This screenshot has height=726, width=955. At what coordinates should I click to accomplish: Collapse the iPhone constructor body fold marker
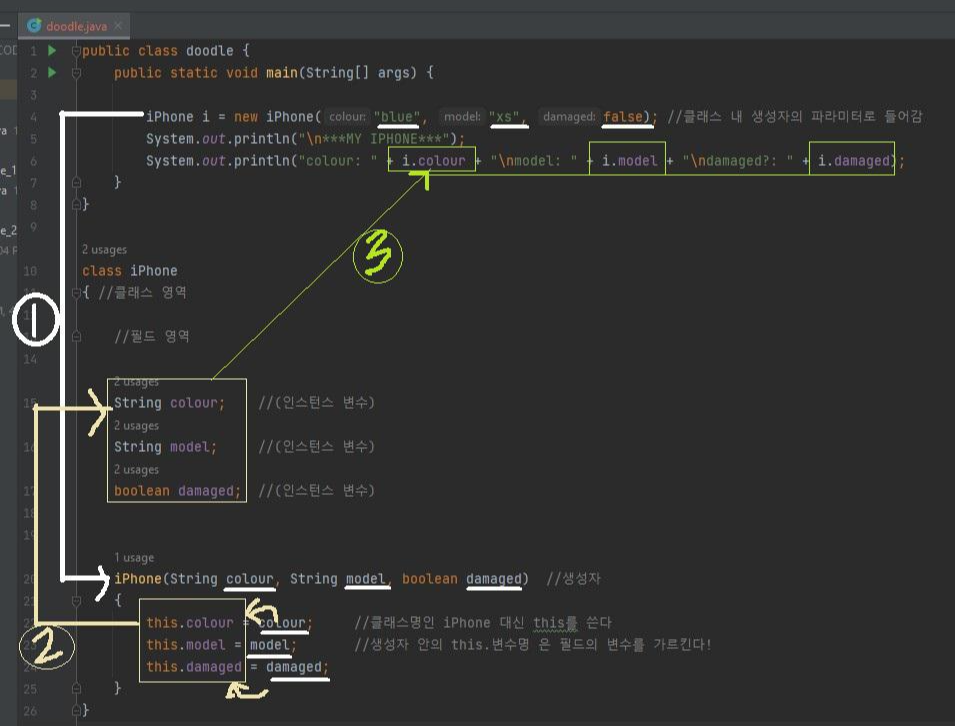76,601
